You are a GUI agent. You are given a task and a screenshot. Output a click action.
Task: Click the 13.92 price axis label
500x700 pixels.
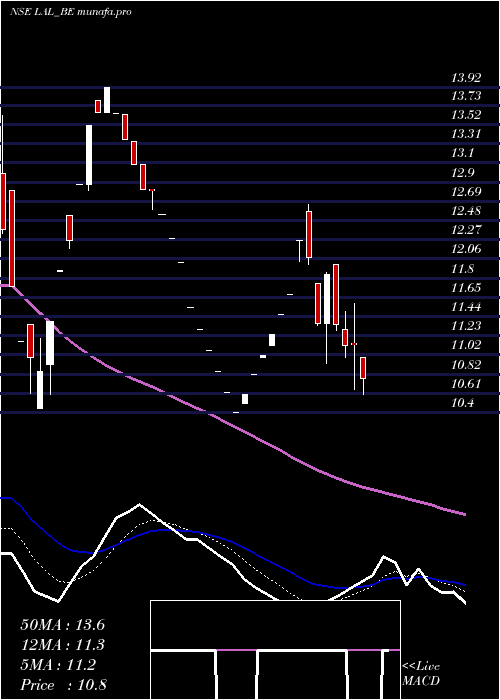pos(466,78)
